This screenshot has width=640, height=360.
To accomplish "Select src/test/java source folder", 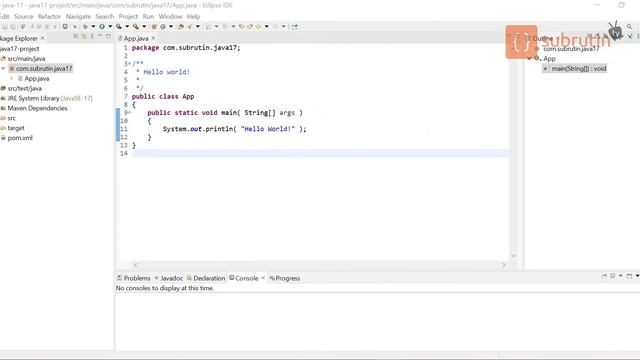I will [x=21, y=88].
